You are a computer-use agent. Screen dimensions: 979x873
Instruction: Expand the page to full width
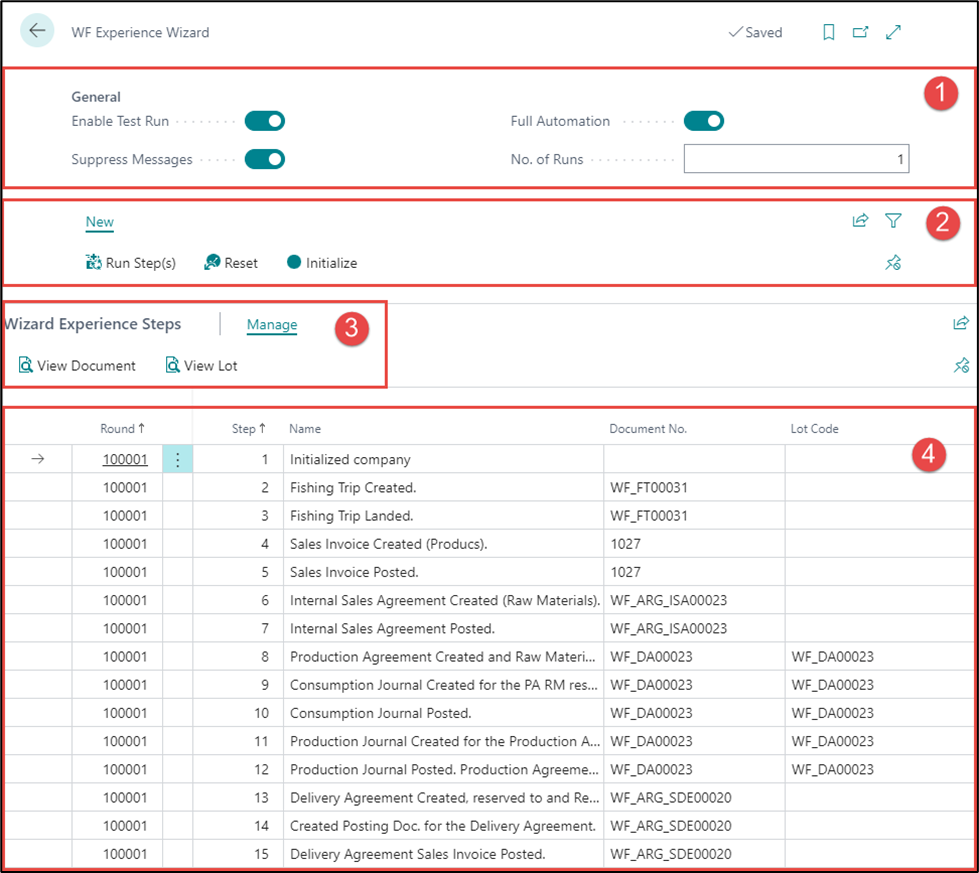tap(893, 32)
